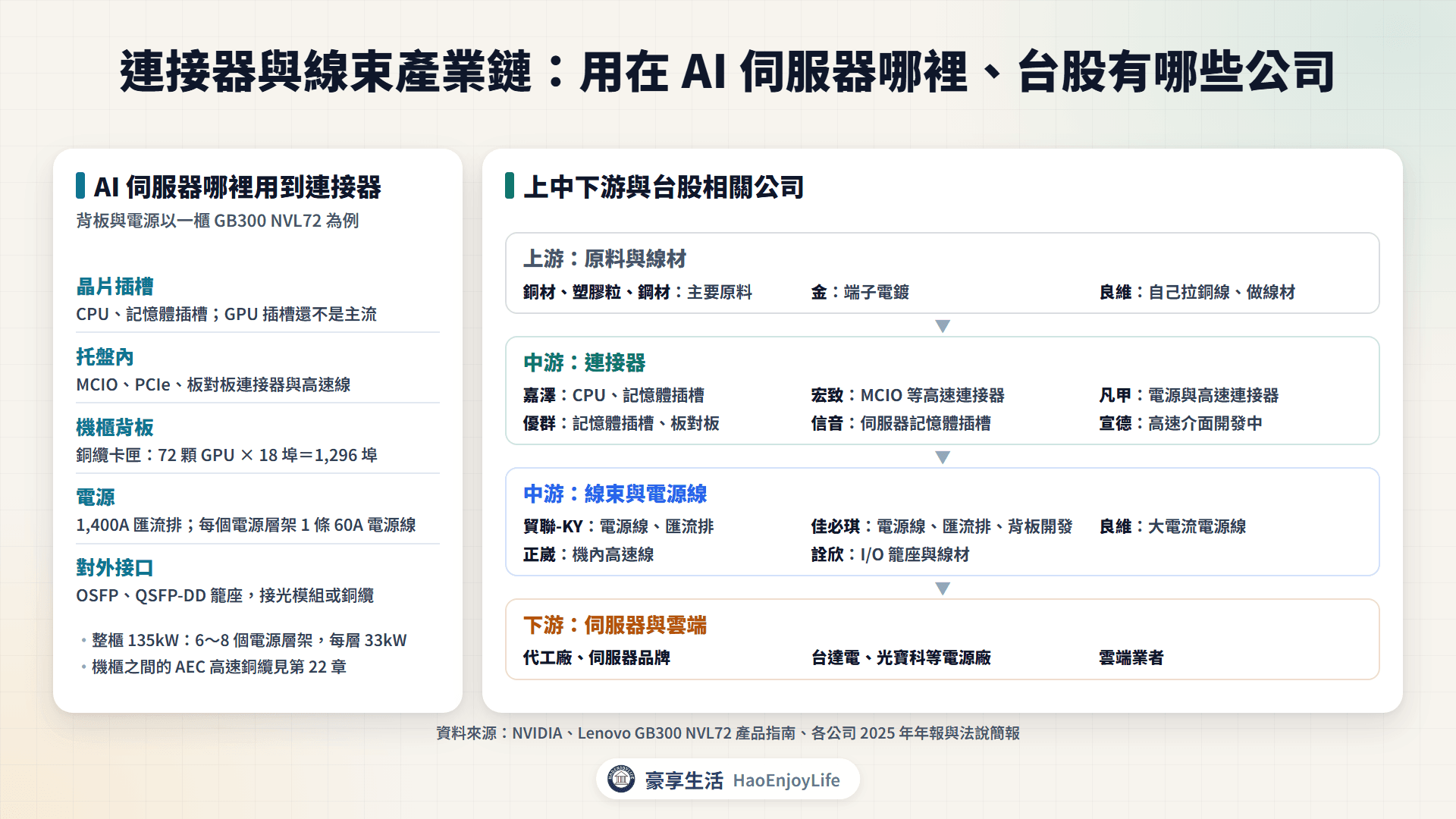
Task: Click the heading 上中下游與台股相關公司
Action: click(x=664, y=187)
